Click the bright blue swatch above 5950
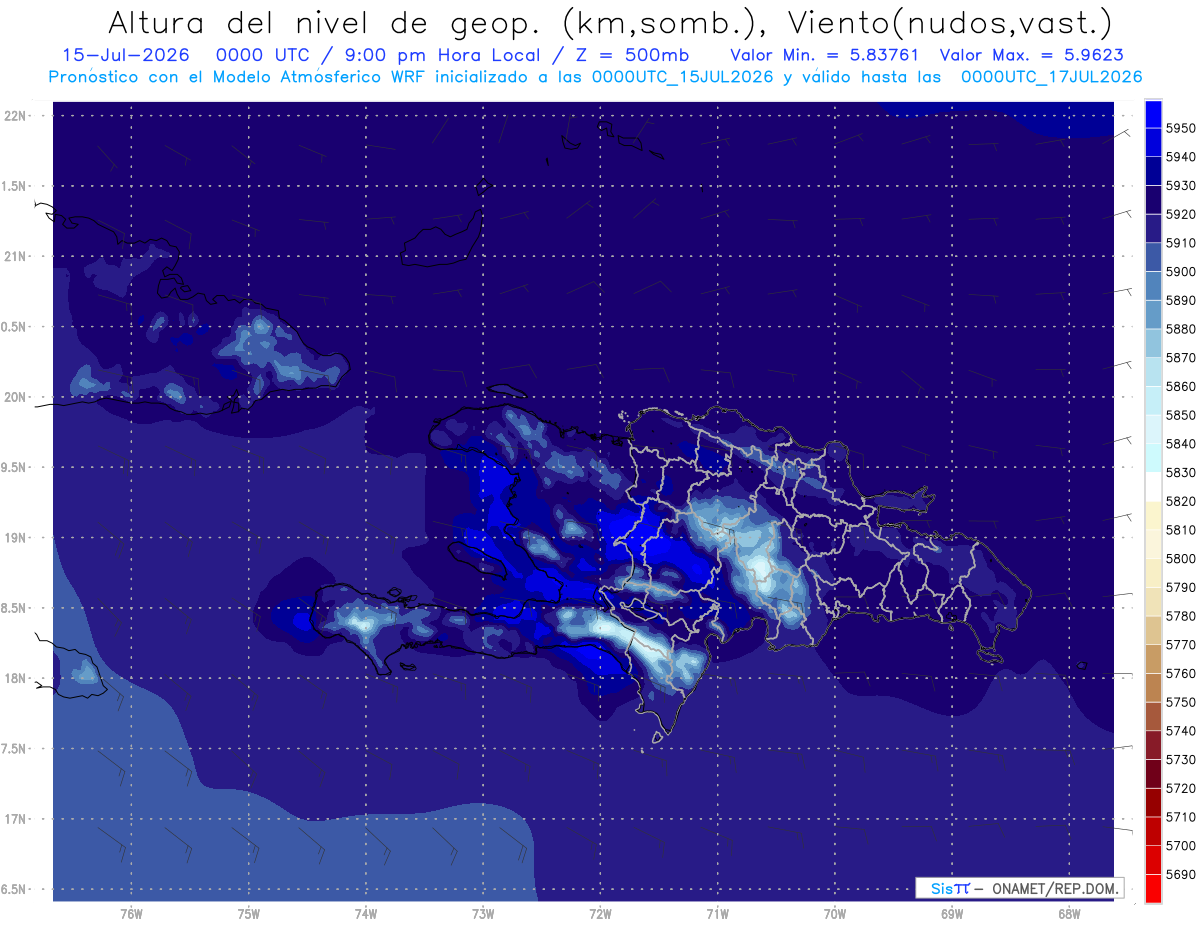Screen dimensions: 1200x927 pos(1153,113)
